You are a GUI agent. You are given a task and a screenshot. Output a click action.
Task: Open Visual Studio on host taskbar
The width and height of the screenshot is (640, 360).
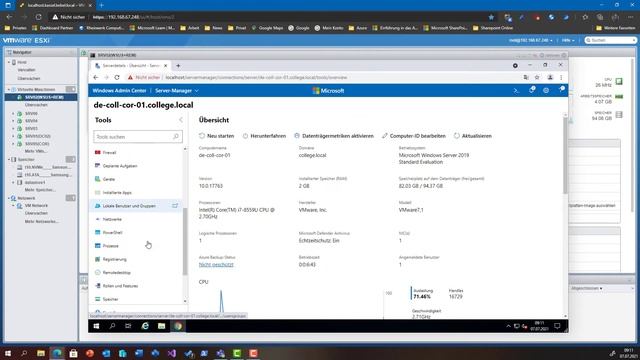172,353
